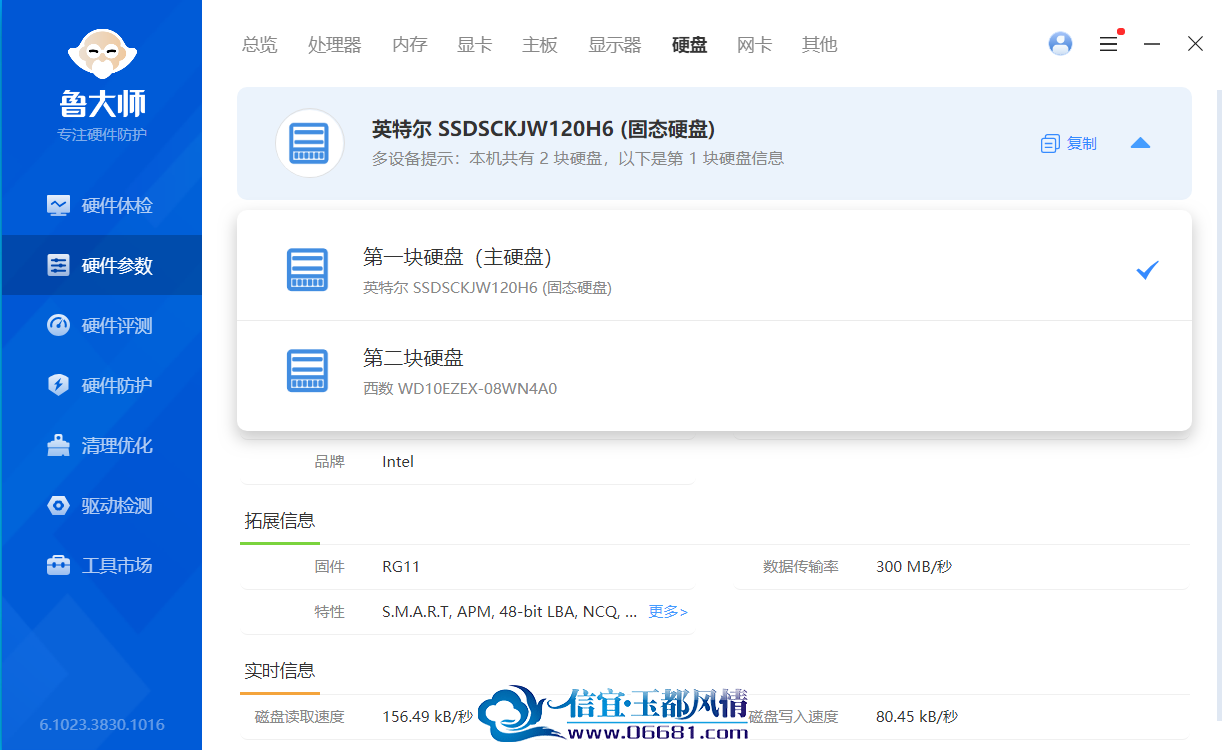This screenshot has width=1226, height=750.
Task: Click the 驱动检测 hexagon icon
Action: coord(59,506)
